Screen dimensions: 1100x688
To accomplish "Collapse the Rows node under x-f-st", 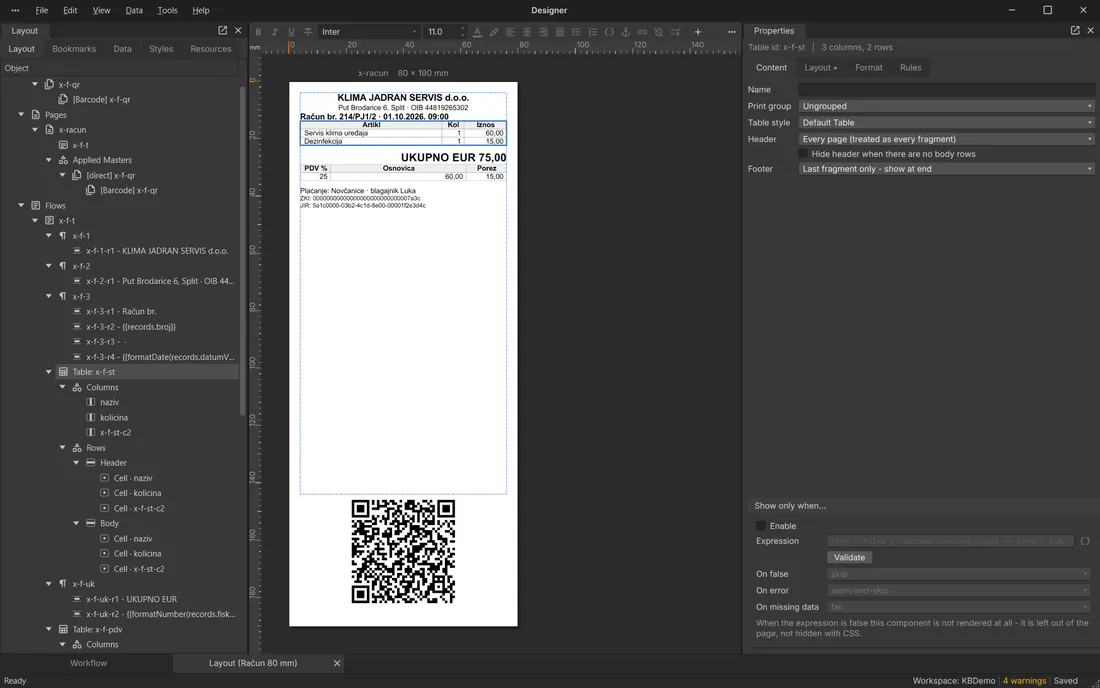I will coord(62,447).
